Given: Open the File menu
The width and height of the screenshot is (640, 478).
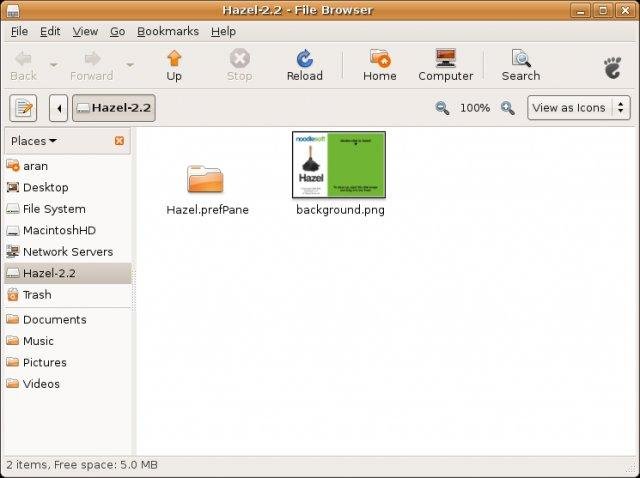Looking at the screenshot, I should pyautogui.click(x=19, y=31).
